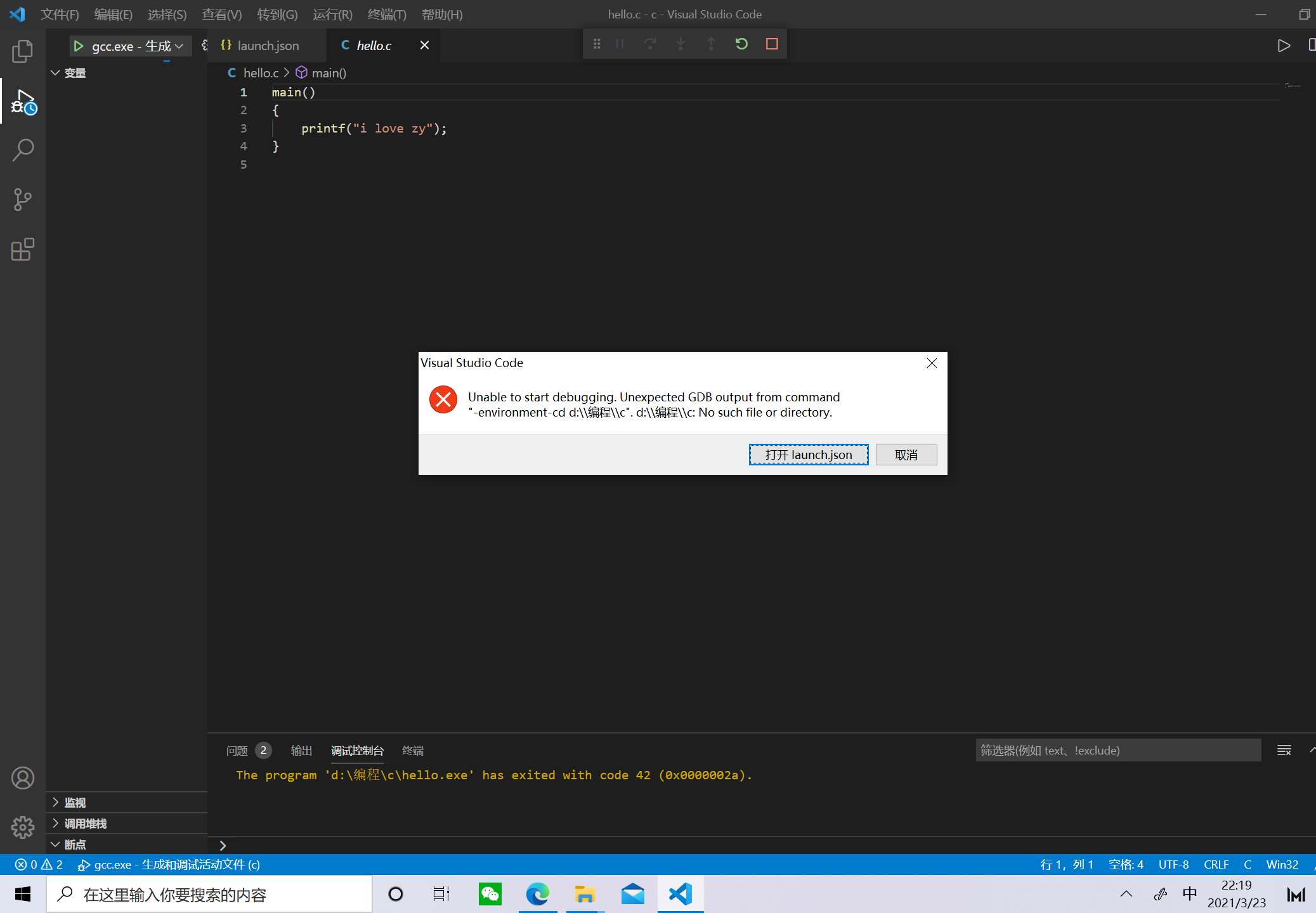Change line ending via CRLF

coord(1216,865)
